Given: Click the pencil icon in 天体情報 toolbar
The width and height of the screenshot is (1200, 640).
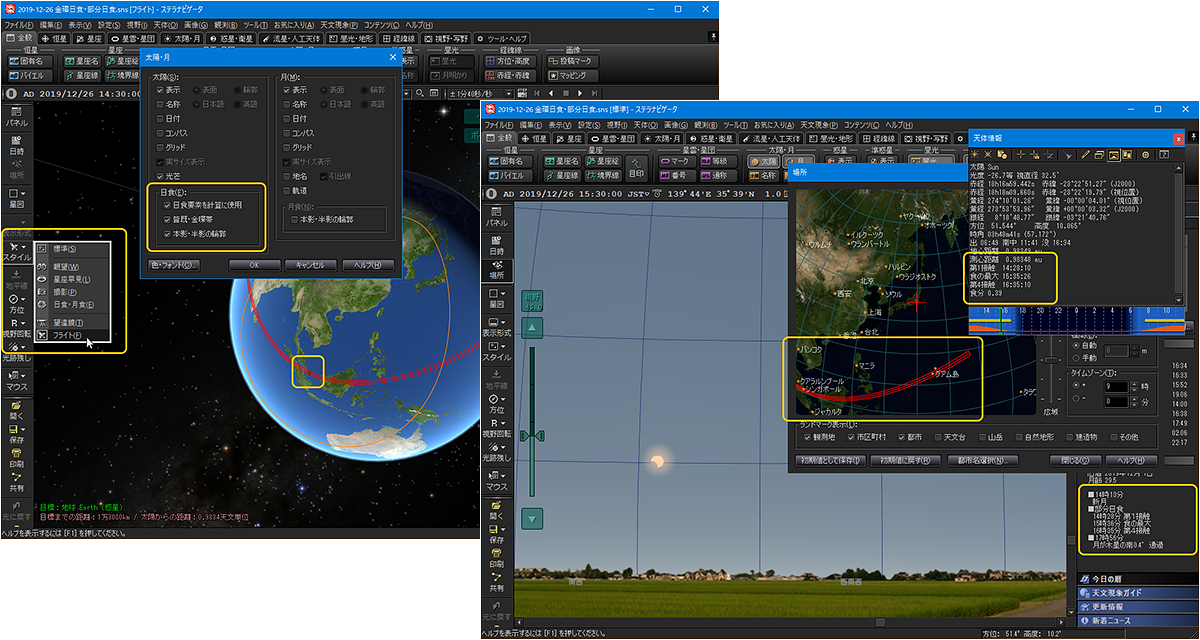Looking at the screenshot, I should (1084, 155).
